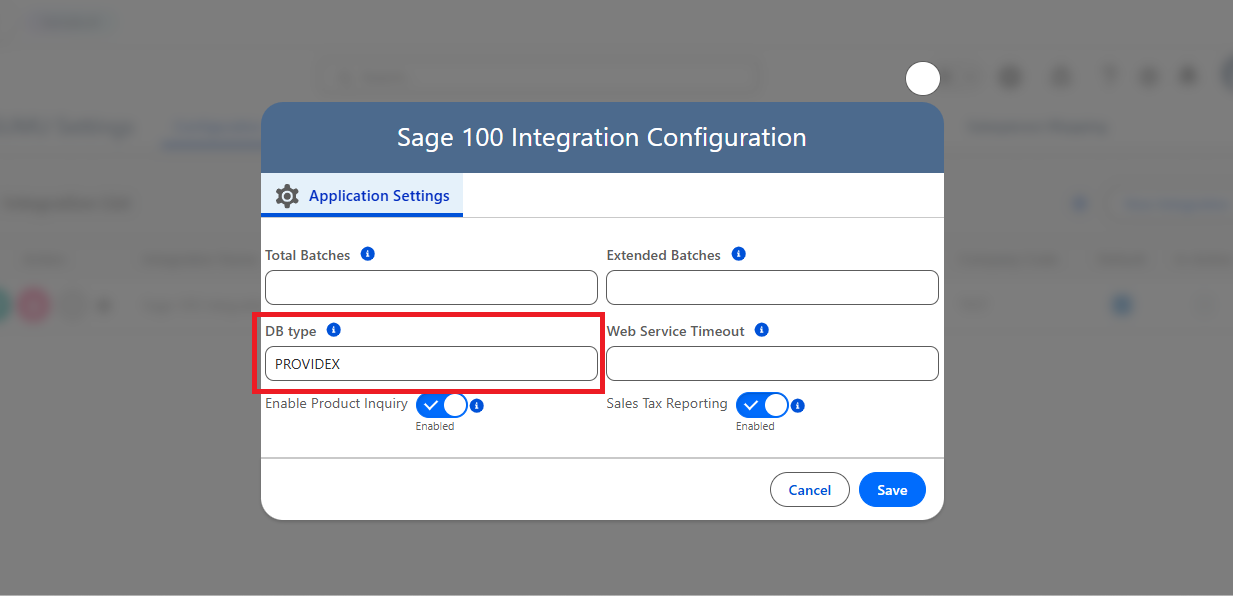Click the 'Enable Product Inquiry' label text
This screenshot has width=1233, height=596.
pos(336,404)
